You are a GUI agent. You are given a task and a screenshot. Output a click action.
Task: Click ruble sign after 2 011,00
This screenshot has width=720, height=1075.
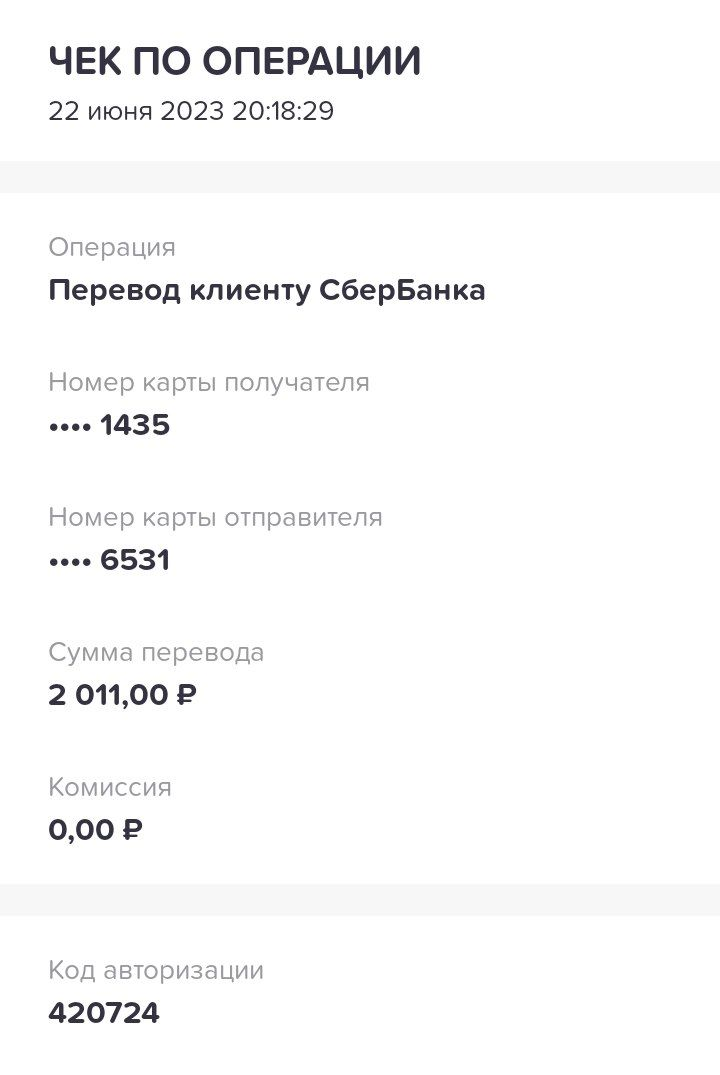tap(186, 695)
